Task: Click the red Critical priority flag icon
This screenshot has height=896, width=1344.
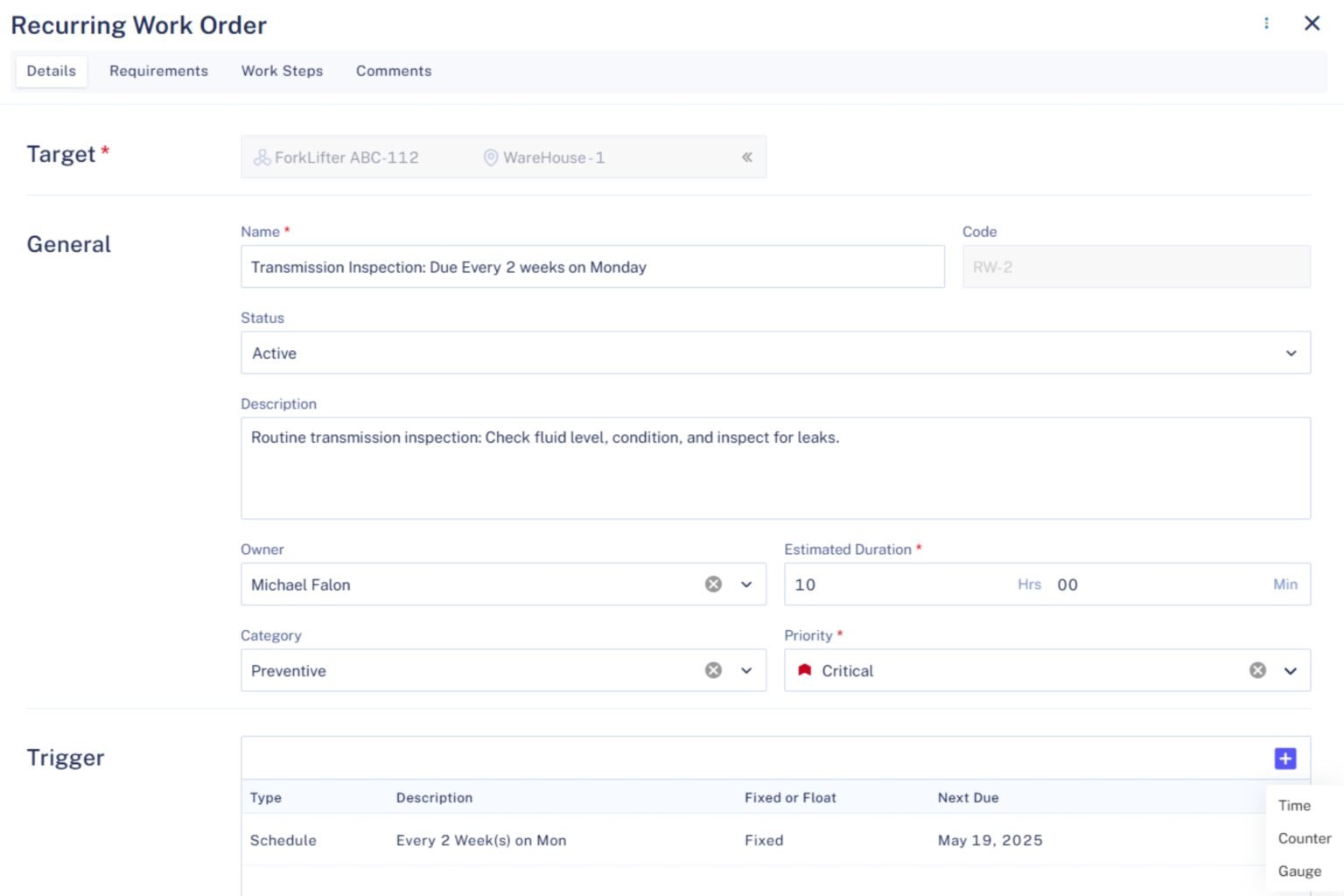Action: 805,670
